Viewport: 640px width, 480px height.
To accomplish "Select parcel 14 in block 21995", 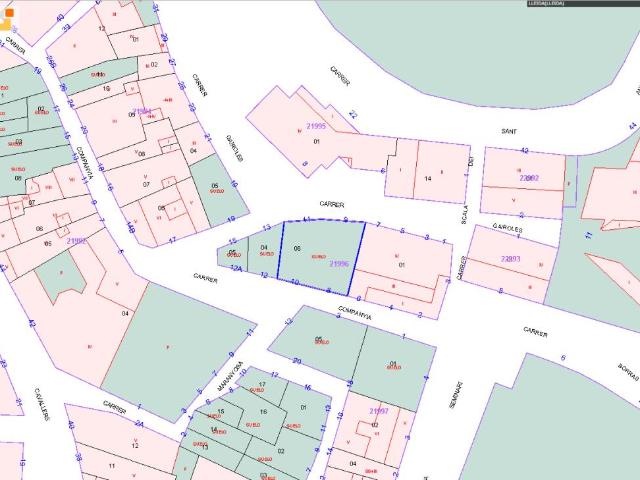I will point(428,178).
